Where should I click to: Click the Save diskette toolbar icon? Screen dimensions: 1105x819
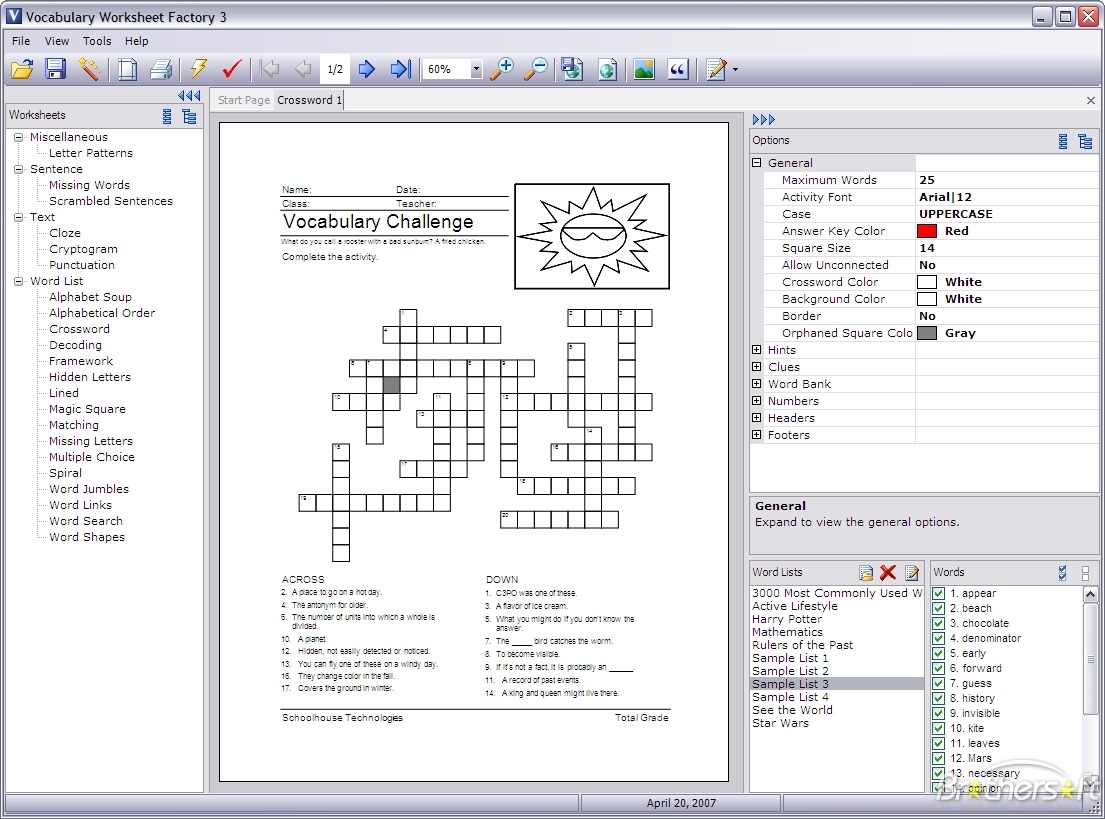pyautogui.click(x=55, y=69)
